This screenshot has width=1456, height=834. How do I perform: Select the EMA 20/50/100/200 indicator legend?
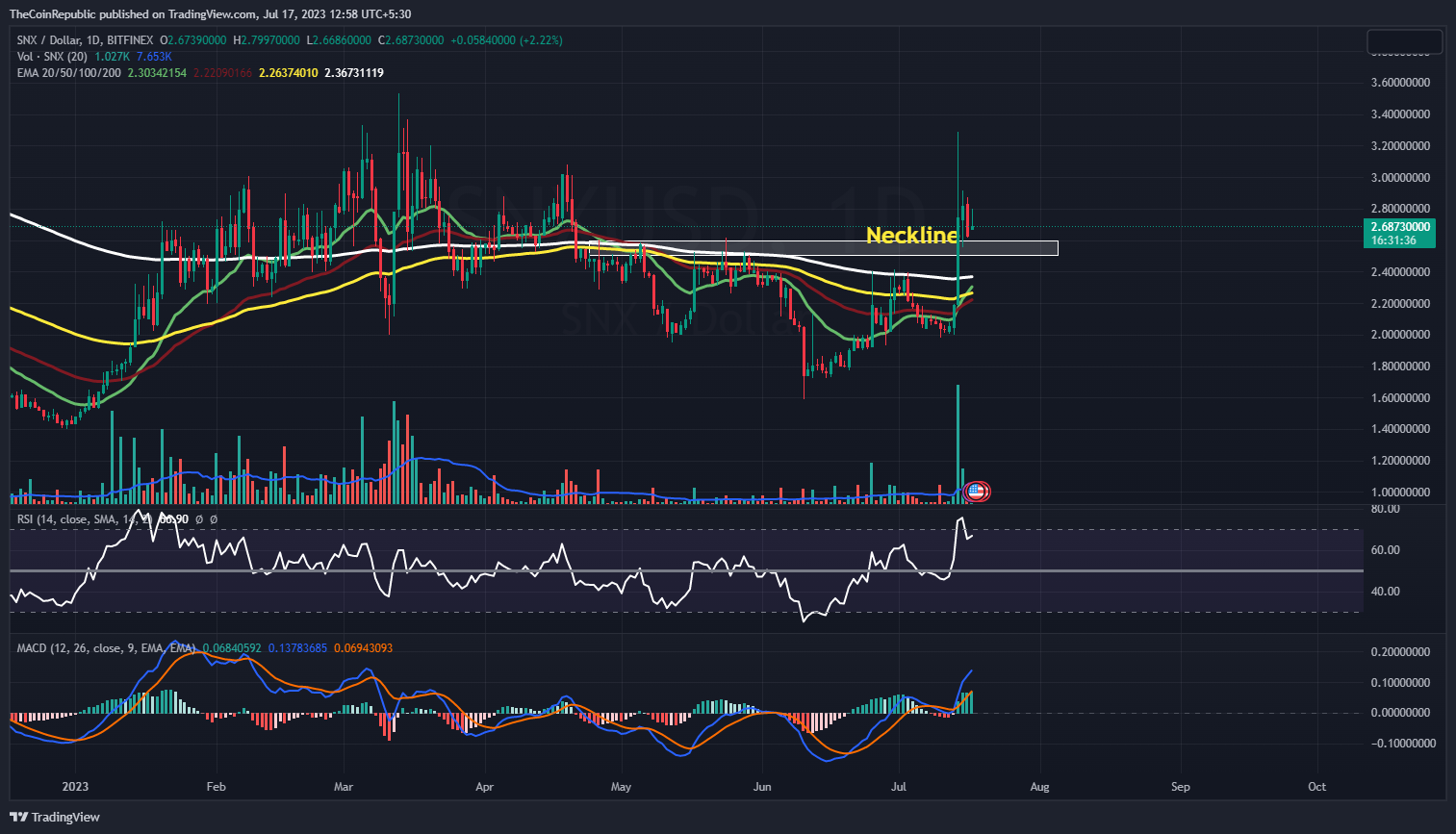coord(69,73)
